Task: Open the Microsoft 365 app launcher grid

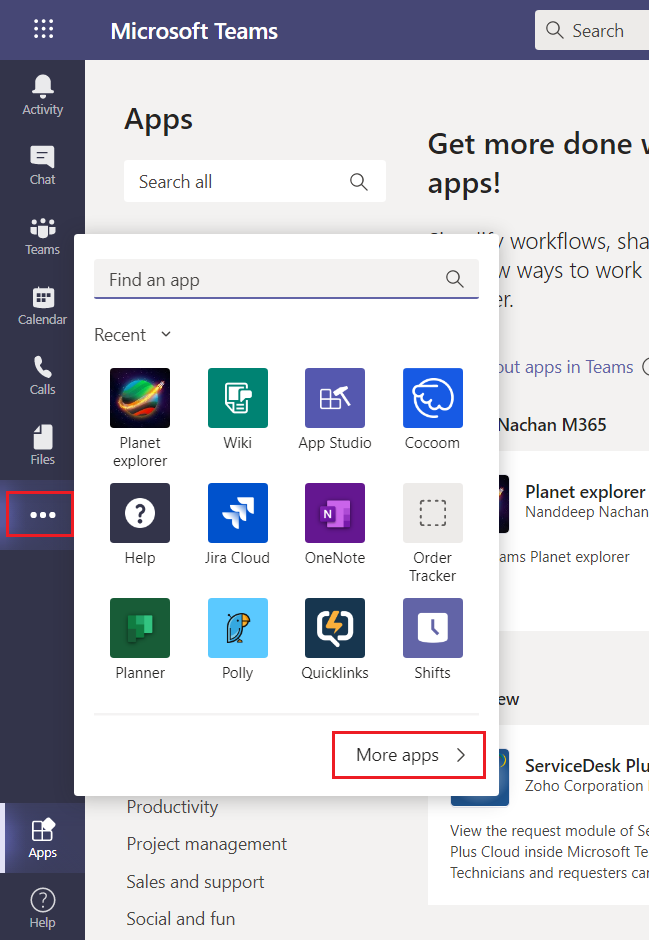Action: [x=43, y=30]
